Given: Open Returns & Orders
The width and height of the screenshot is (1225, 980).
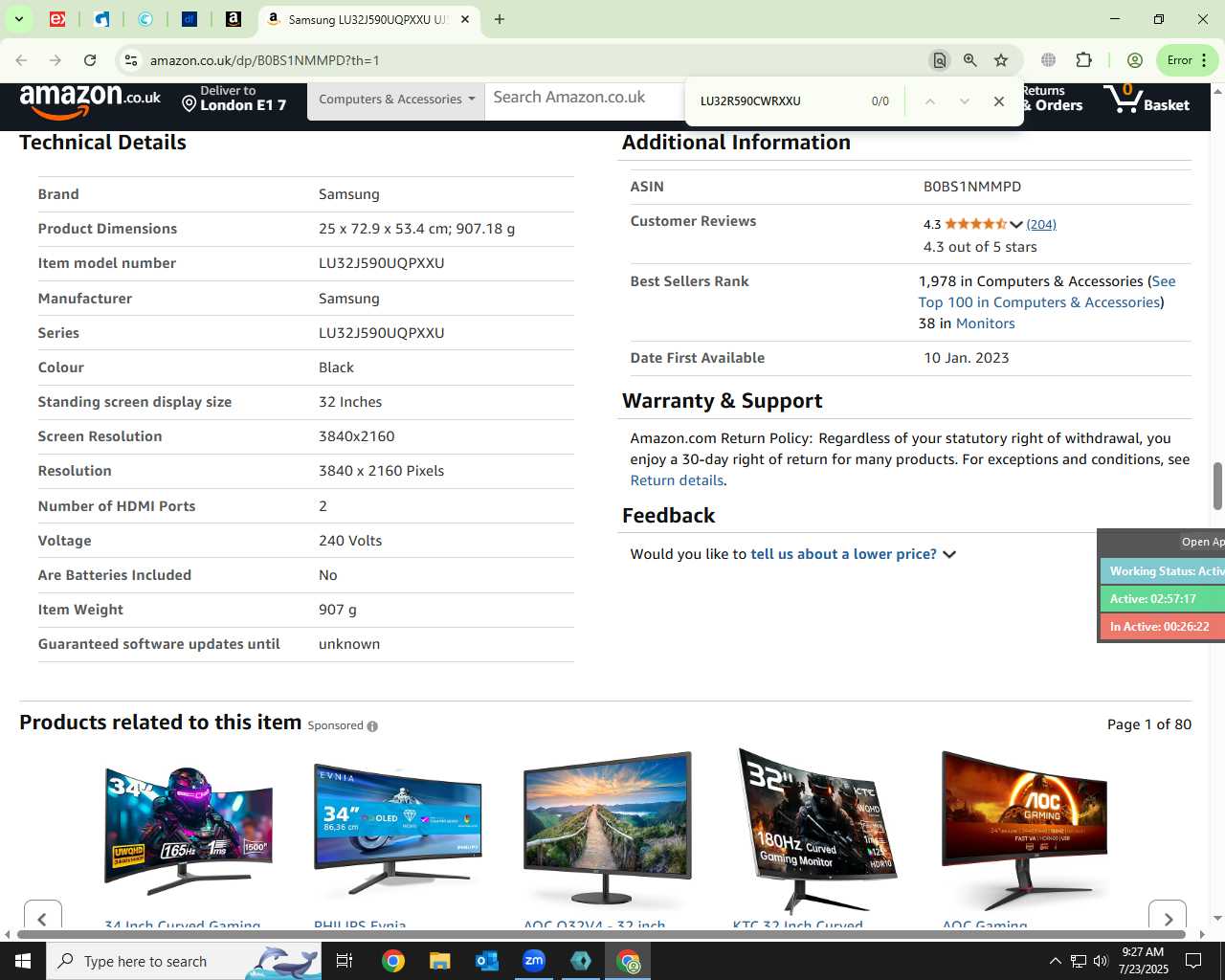Looking at the screenshot, I should (x=1053, y=99).
